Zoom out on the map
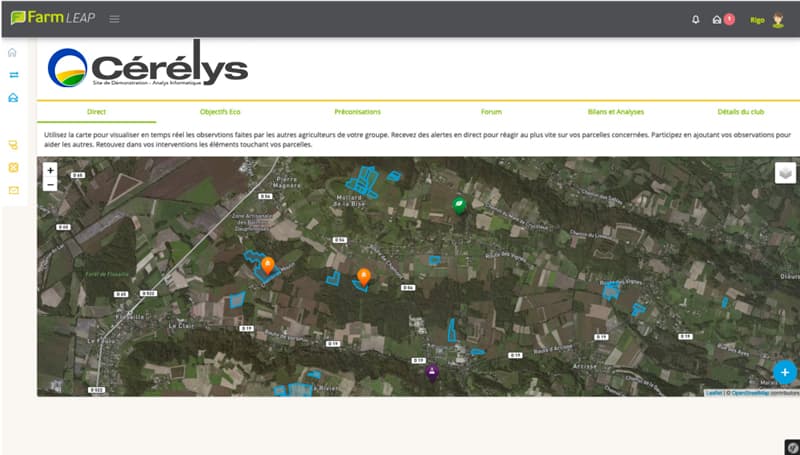Image resolution: width=800 pixels, height=455 pixels. (51, 185)
